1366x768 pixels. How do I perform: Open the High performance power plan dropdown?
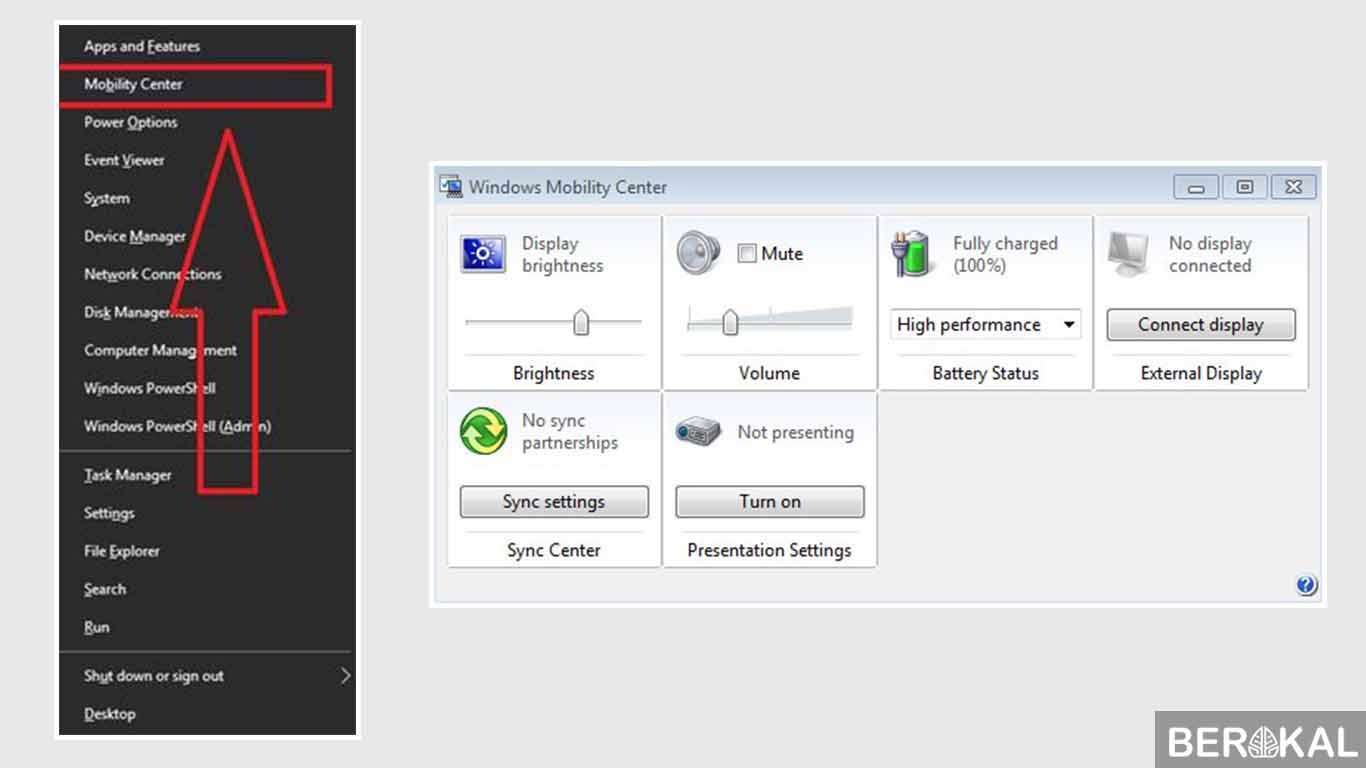click(985, 325)
